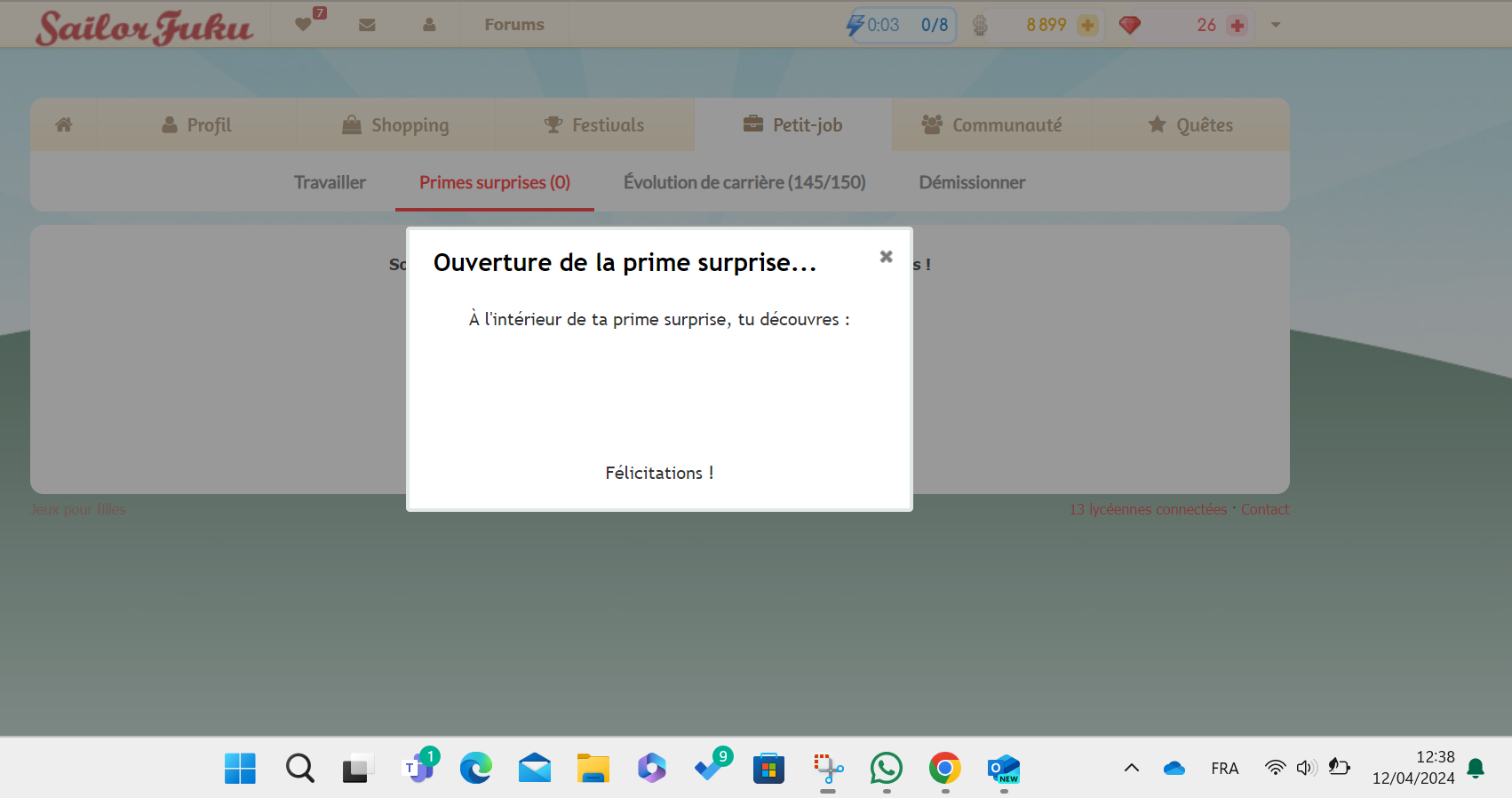This screenshot has height=798, width=1512.
Task: Open the Windows Start menu
Action: pos(240,768)
